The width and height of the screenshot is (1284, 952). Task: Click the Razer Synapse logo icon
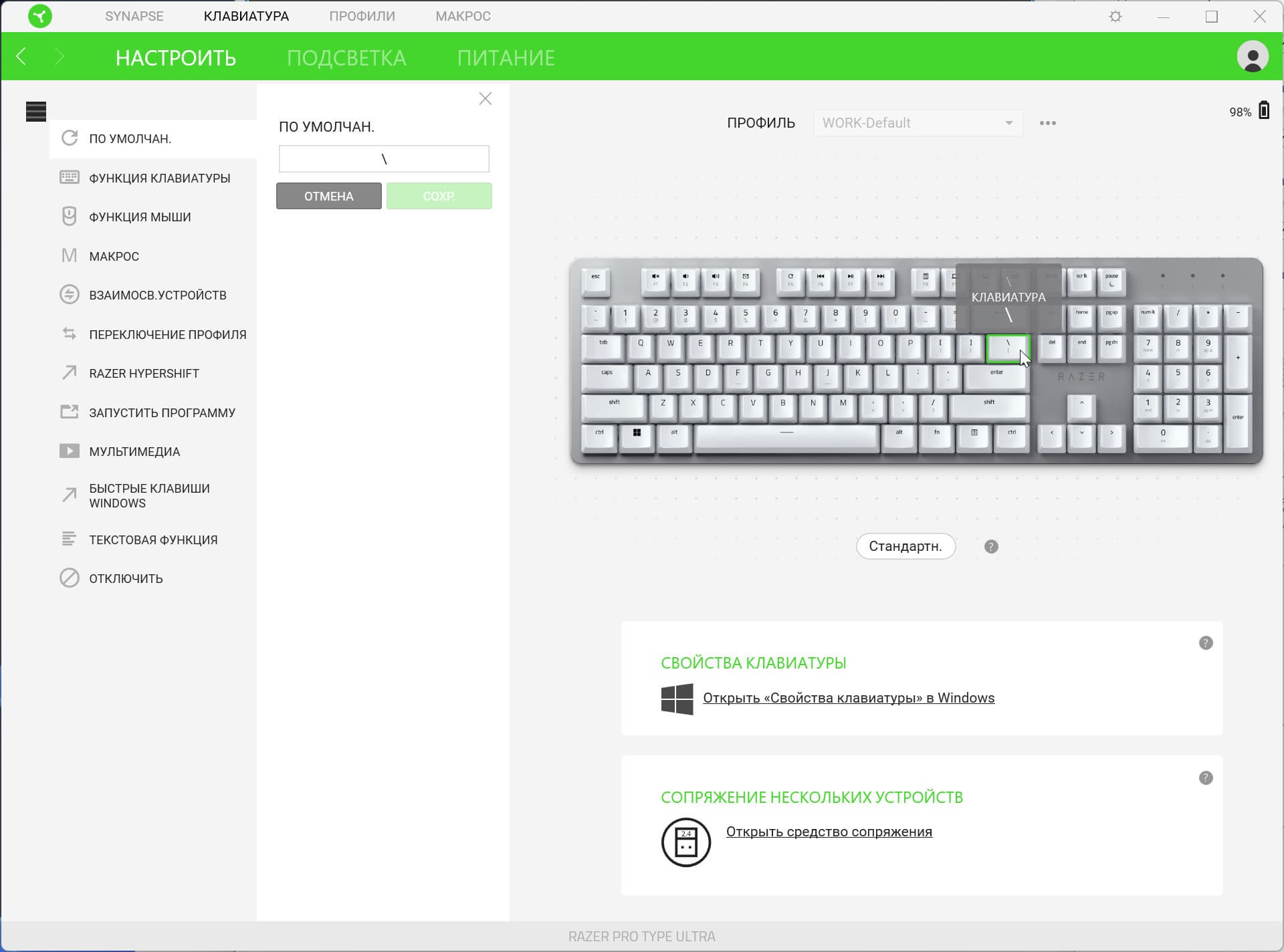tap(40, 16)
